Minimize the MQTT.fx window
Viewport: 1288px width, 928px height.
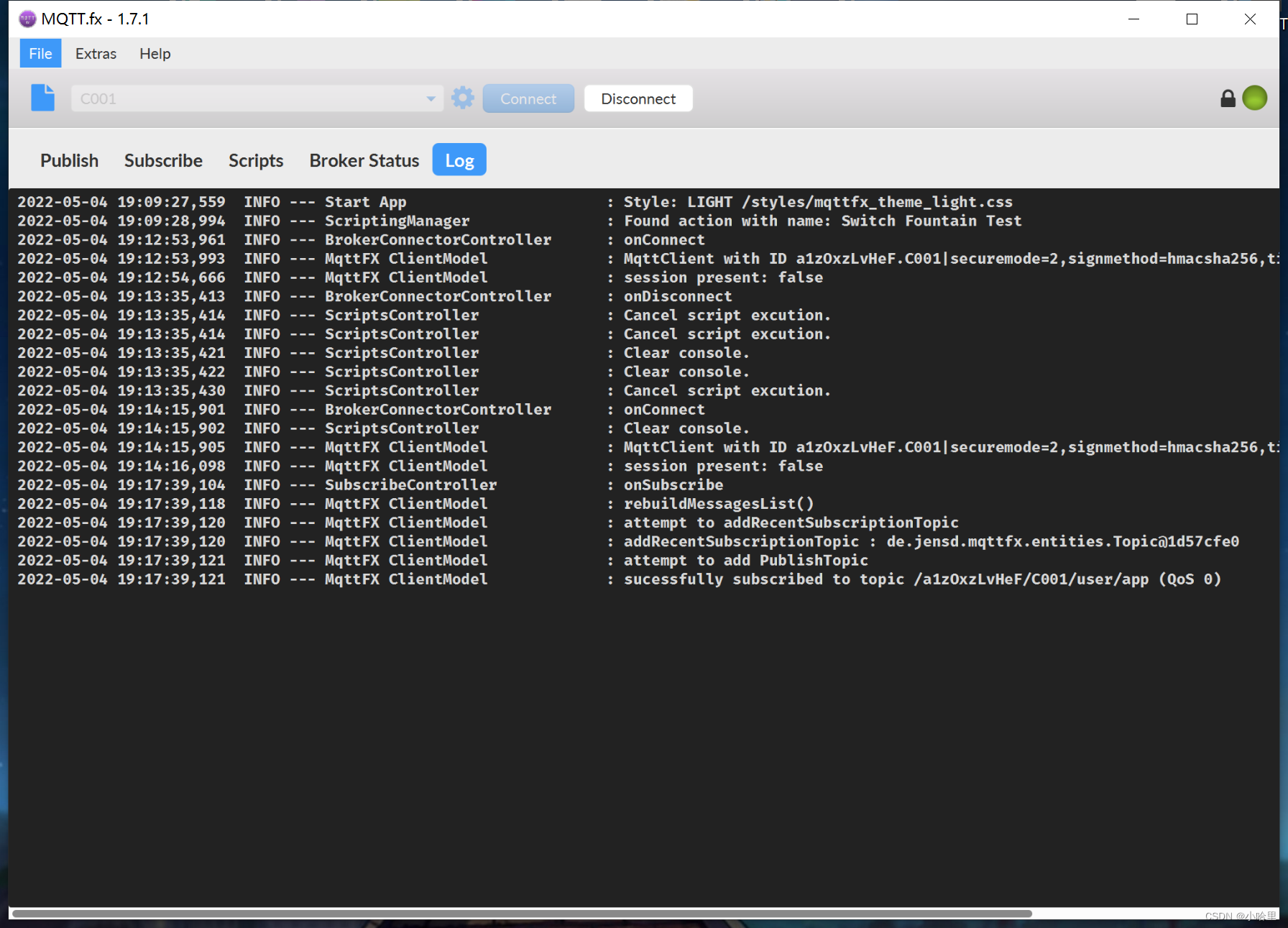(1134, 19)
